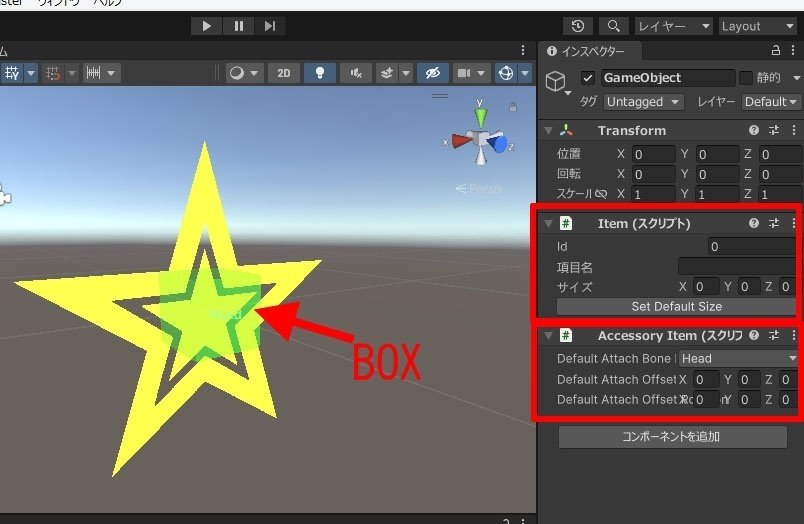The width and height of the screenshot is (804, 524).
Task: Open Accessory Item help icon
Action: (753, 335)
